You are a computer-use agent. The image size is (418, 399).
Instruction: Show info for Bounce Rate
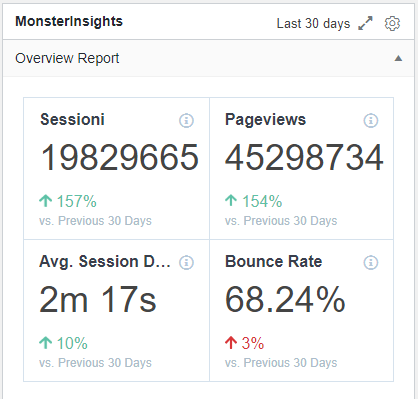click(x=371, y=262)
